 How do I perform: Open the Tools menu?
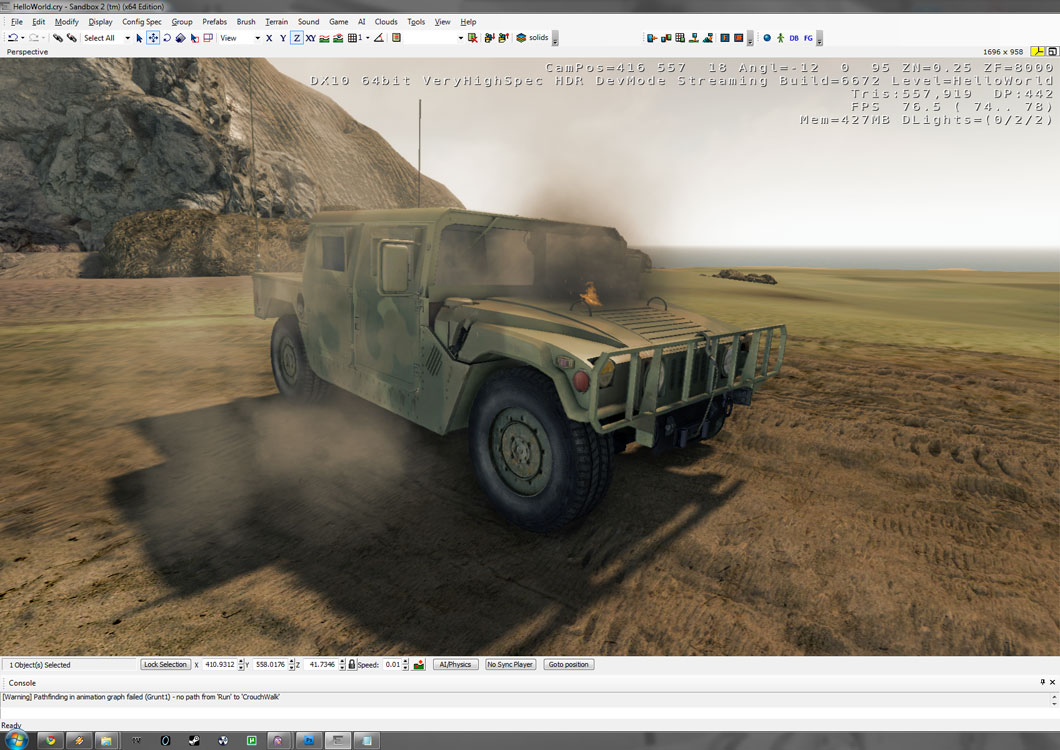[416, 22]
